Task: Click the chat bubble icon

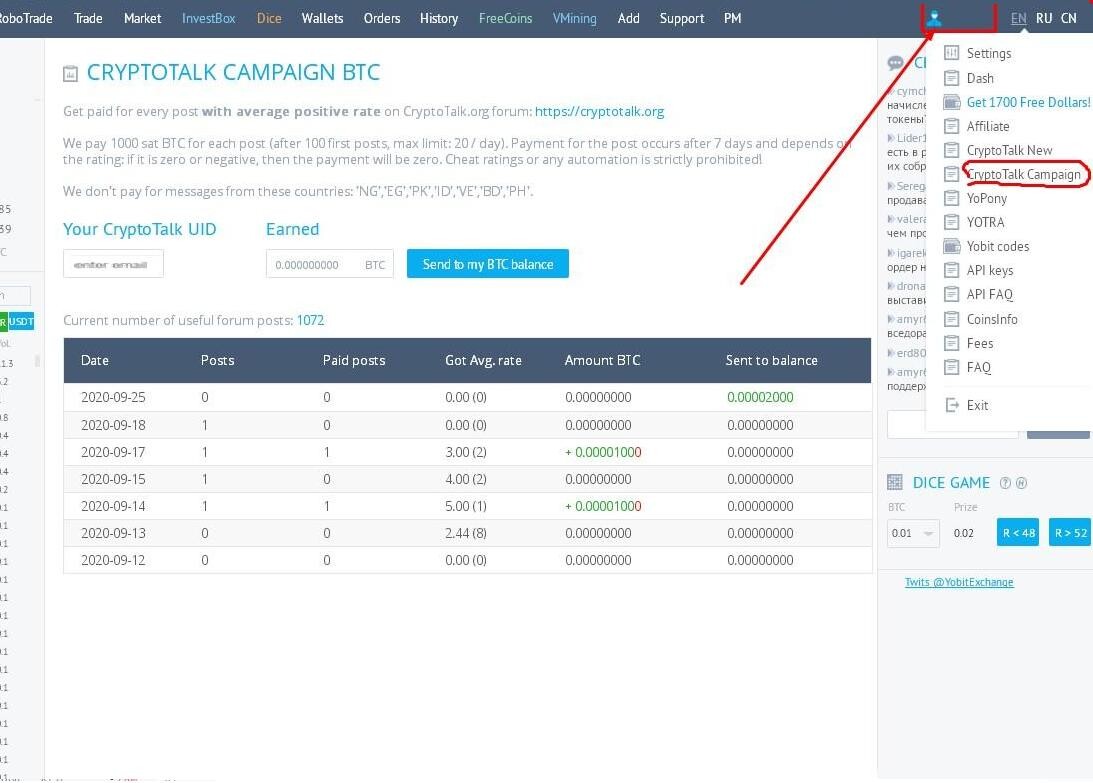Action: [895, 63]
